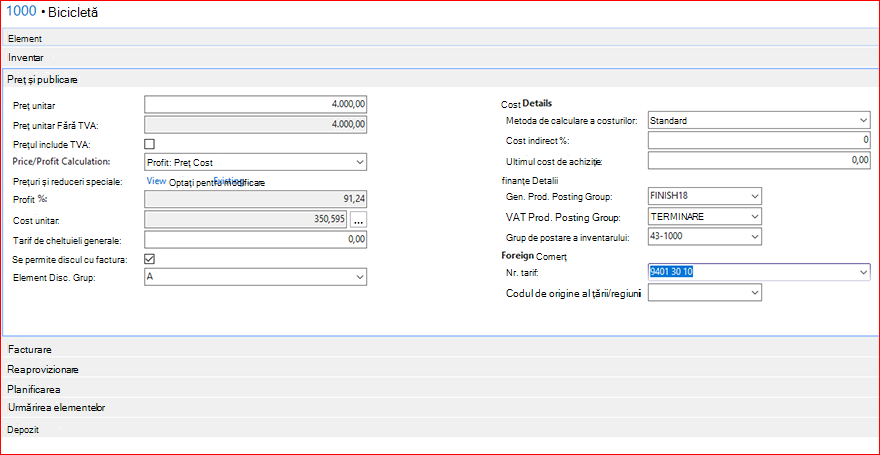Expand the Facturare section
The height and width of the screenshot is (455, 880).
coord(440,349)
